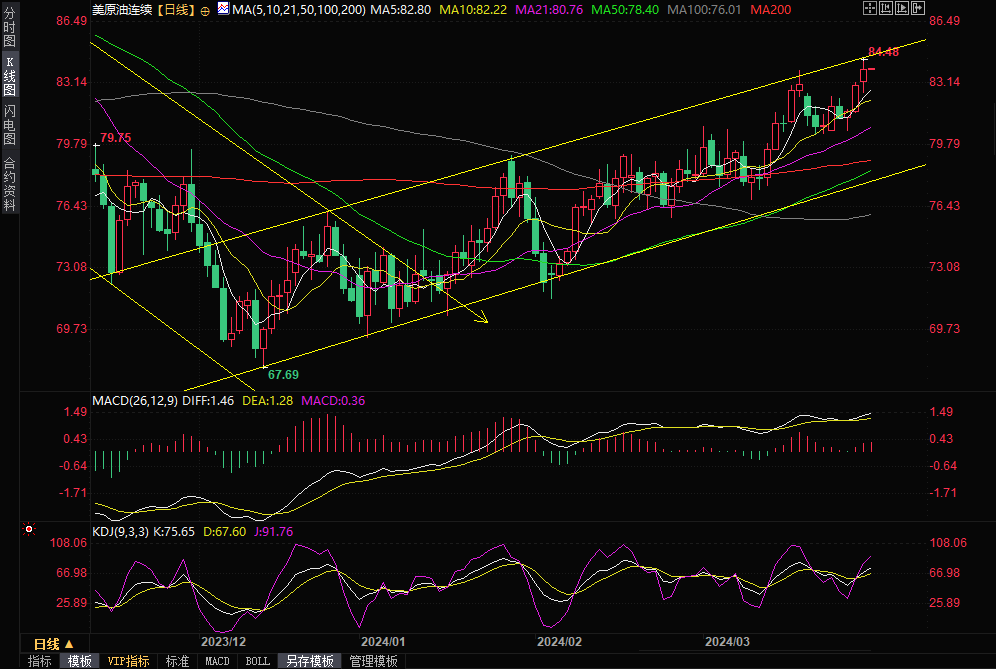Open MACD(26,12,9) indicator parameters
This screenshot has height=669, width=996.
pos(135,401)
